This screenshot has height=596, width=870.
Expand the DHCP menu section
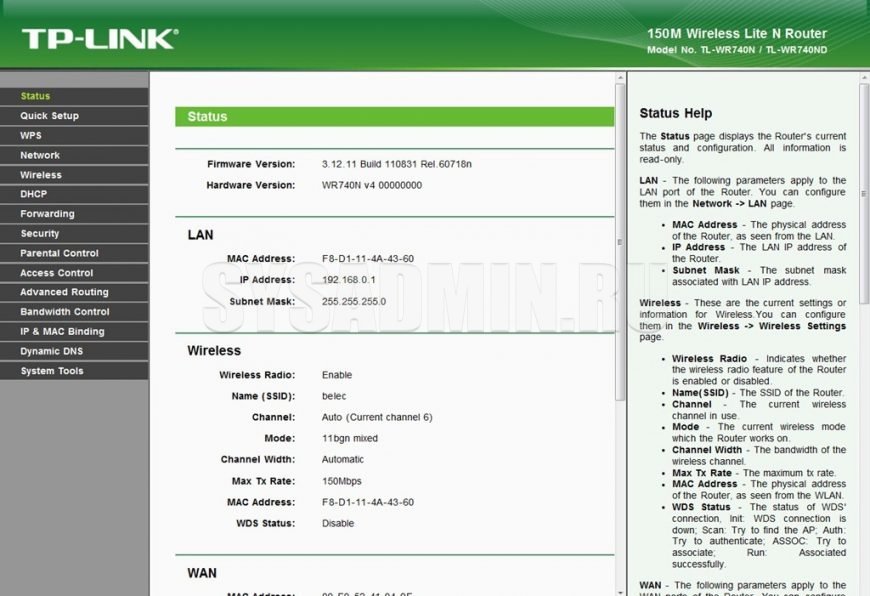[33, 194]
